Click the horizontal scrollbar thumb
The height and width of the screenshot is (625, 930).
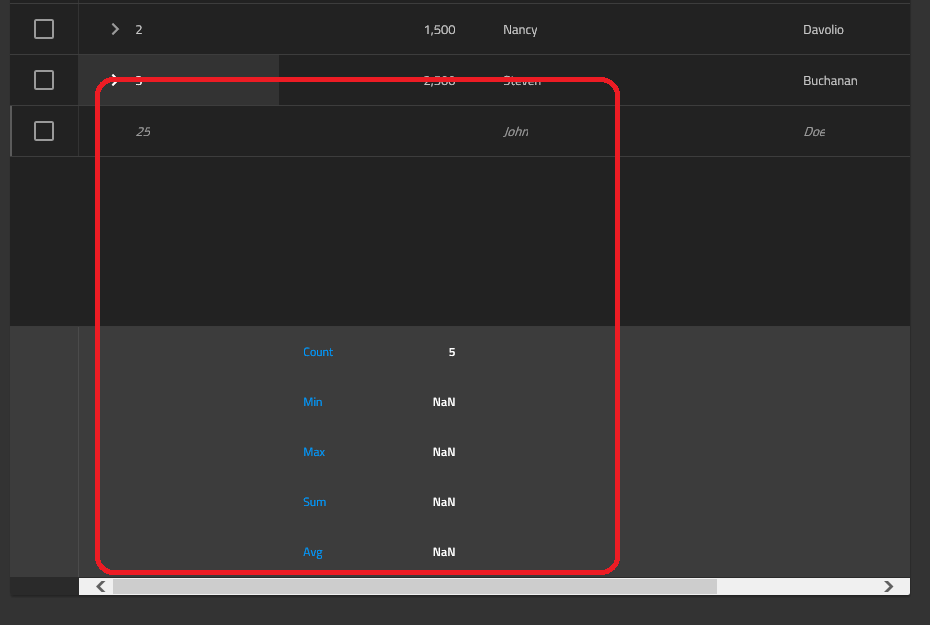414,586
